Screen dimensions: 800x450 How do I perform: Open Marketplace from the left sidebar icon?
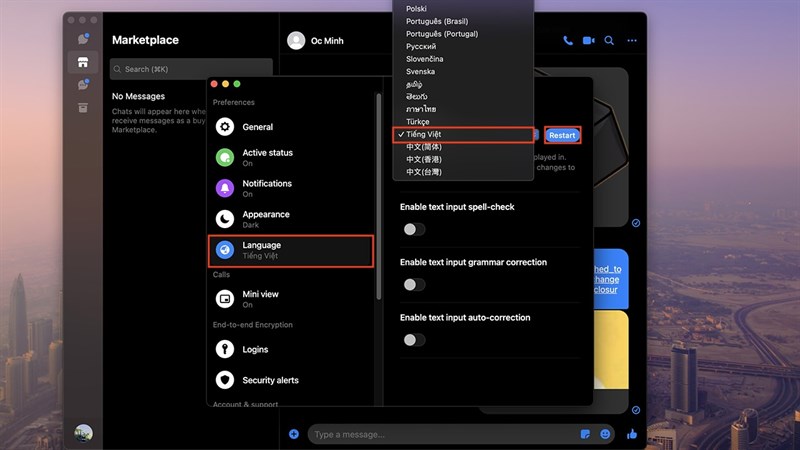[x=84, y=62]
